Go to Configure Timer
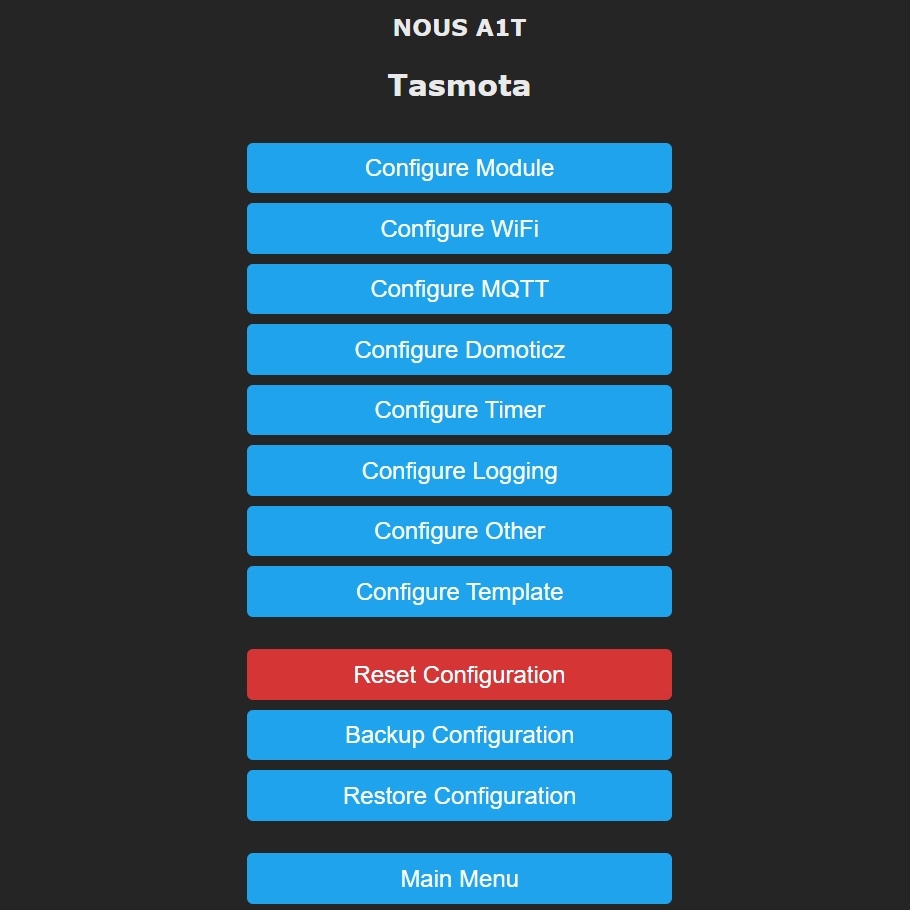 click(x=459, y=410)
